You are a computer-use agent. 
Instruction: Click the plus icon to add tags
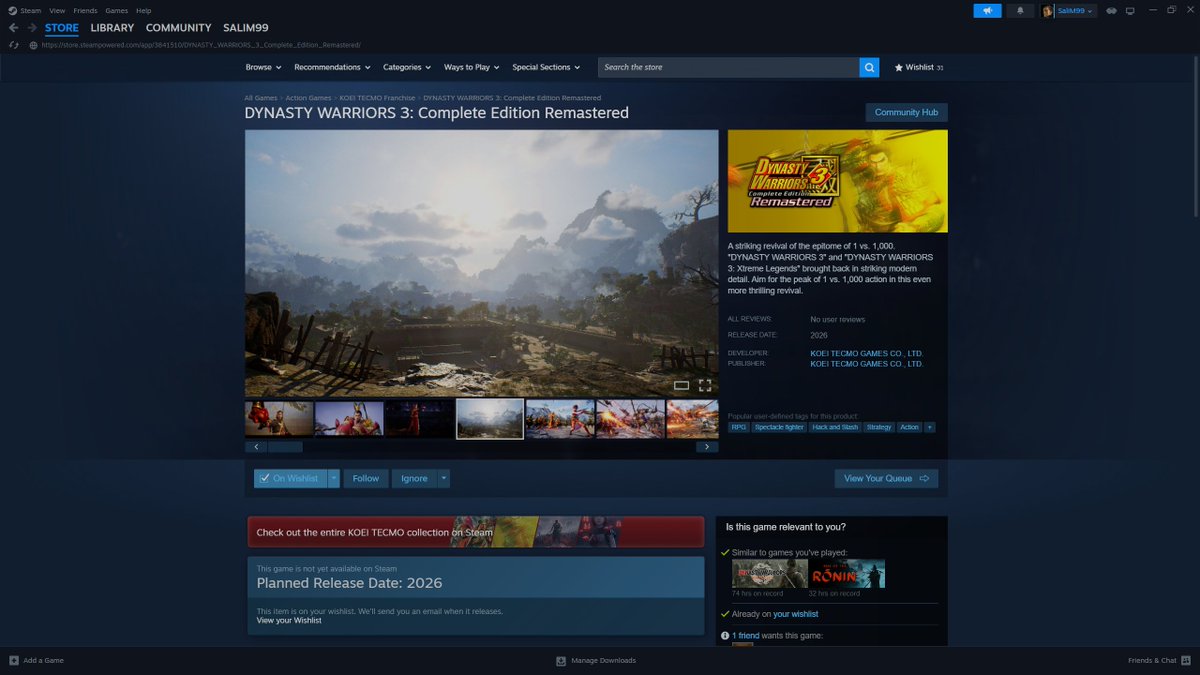pos(930,427)
